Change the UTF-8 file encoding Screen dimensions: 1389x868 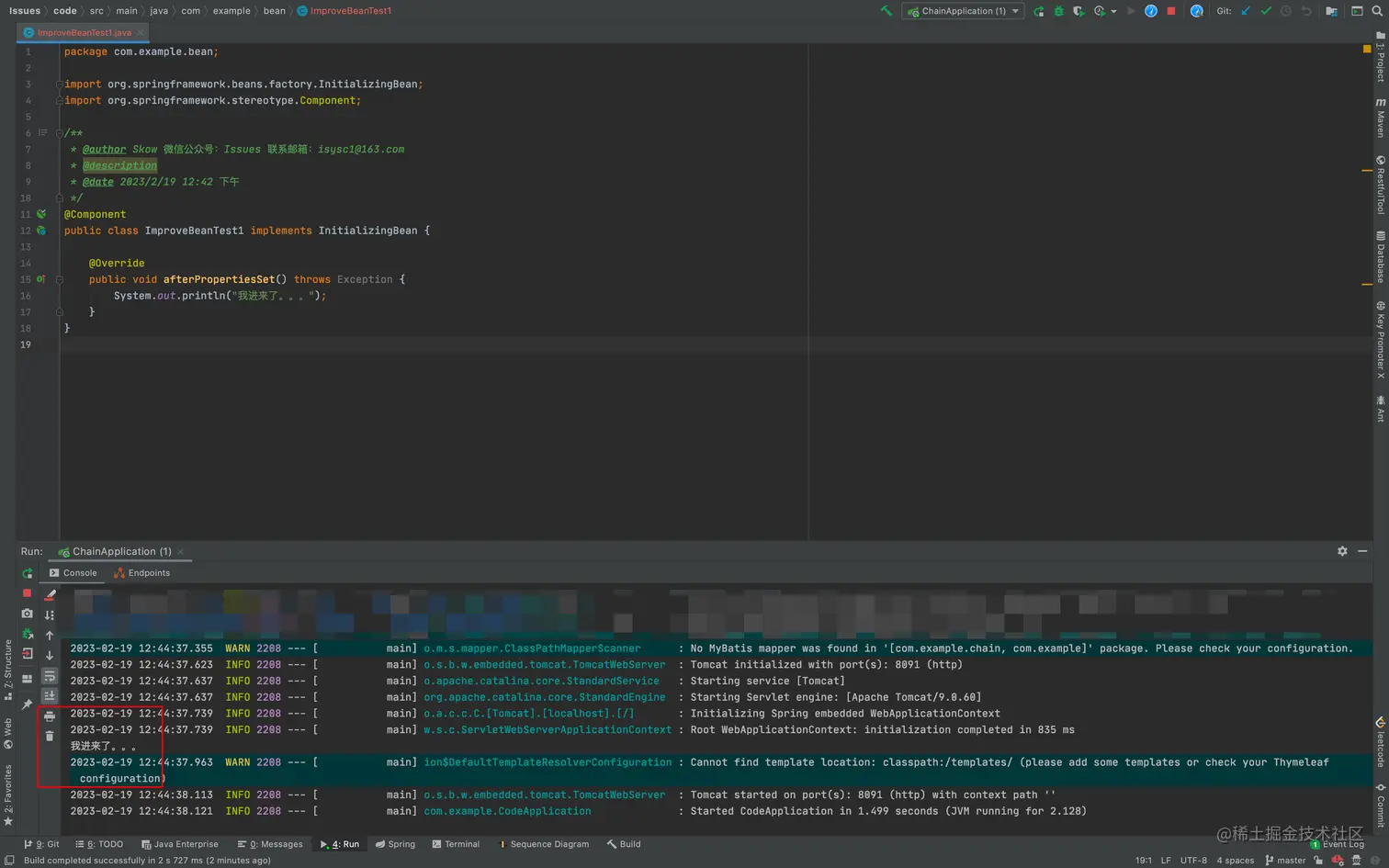[1193, 861]
